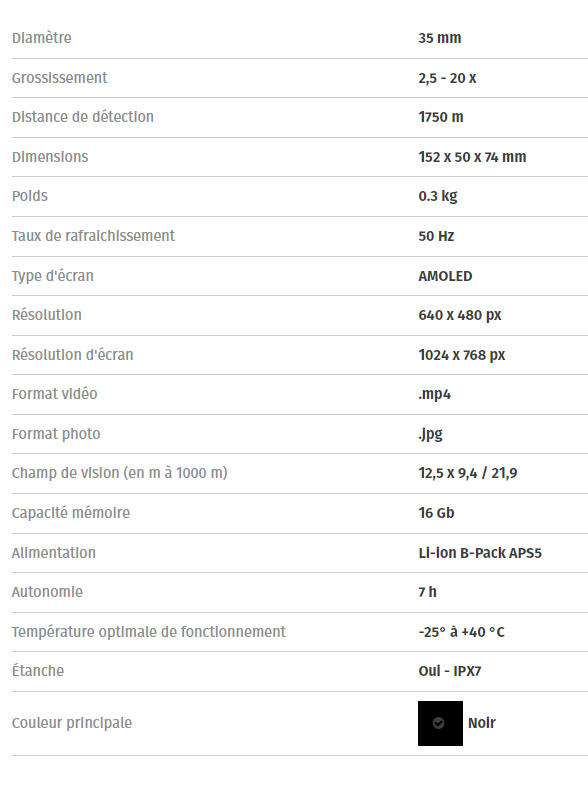Select the Li-Ion B-Pack APS5 power value
588x787 pixels.
tap(480, 553)
